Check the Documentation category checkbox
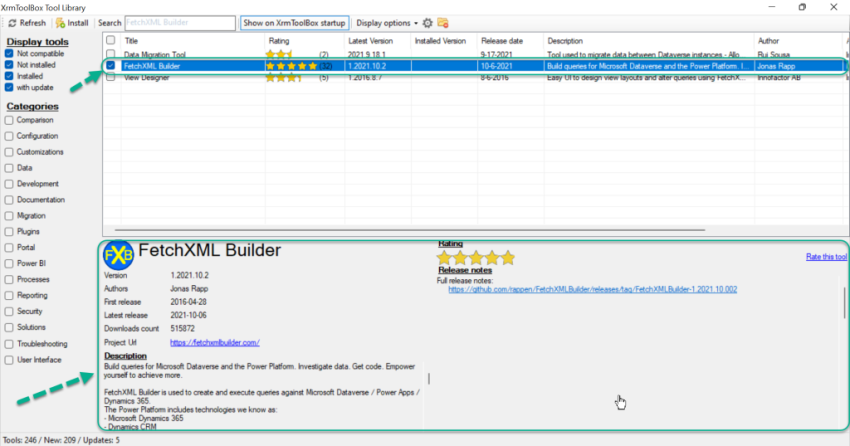The image size is (850, 446). coord(9,200)
